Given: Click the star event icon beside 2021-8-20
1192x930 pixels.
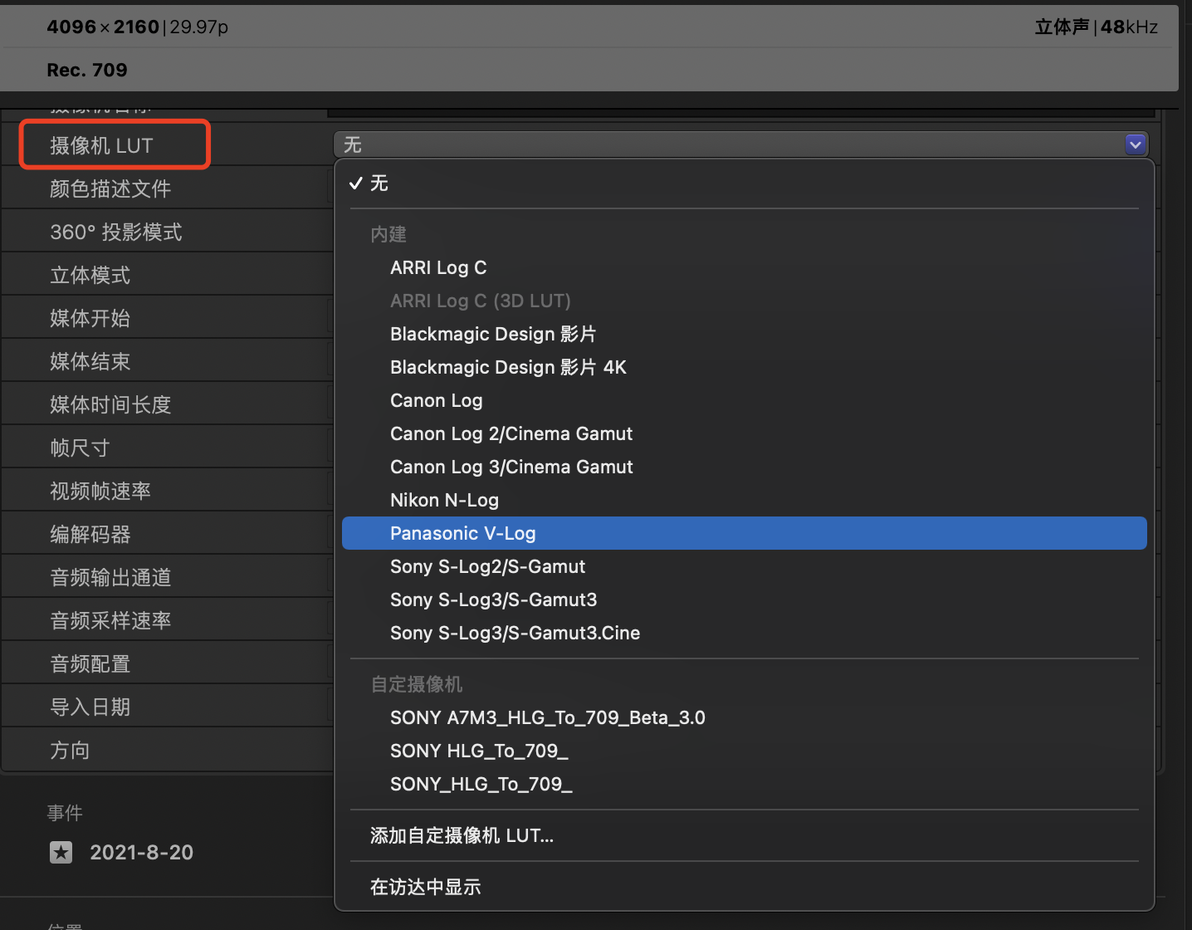Looking at the screenshot, I should pyautogui.click(x=61, y=852).
